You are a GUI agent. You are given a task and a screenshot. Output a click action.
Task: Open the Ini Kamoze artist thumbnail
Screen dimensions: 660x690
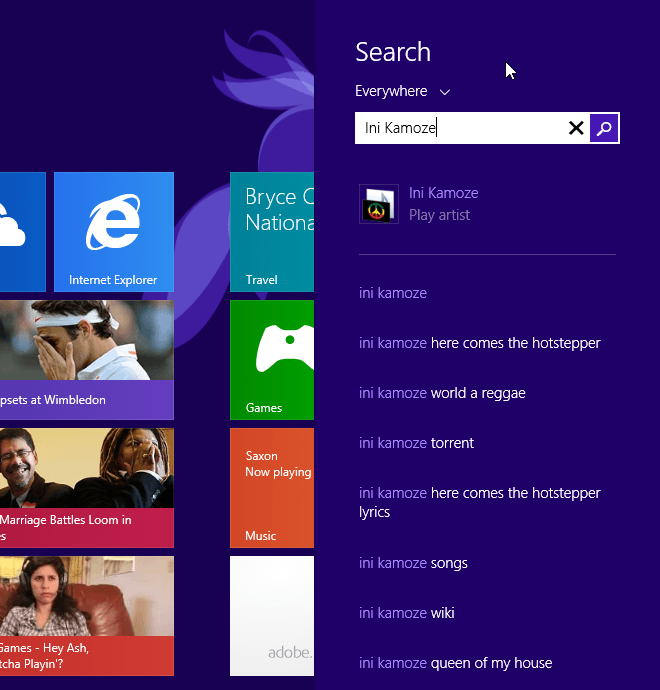(379, 204)
